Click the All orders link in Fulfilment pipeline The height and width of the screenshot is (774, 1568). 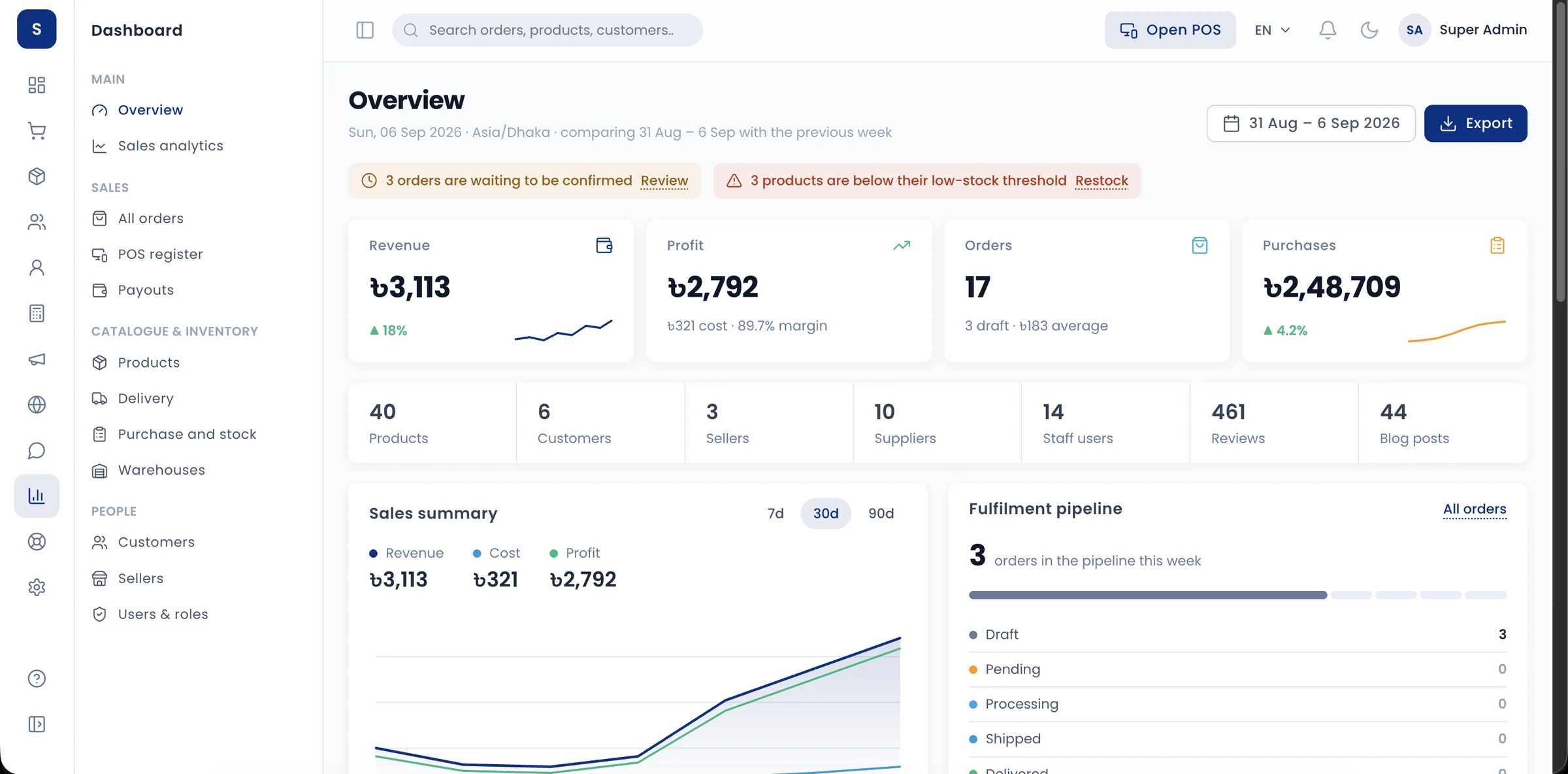click(x=1475, y=509)
